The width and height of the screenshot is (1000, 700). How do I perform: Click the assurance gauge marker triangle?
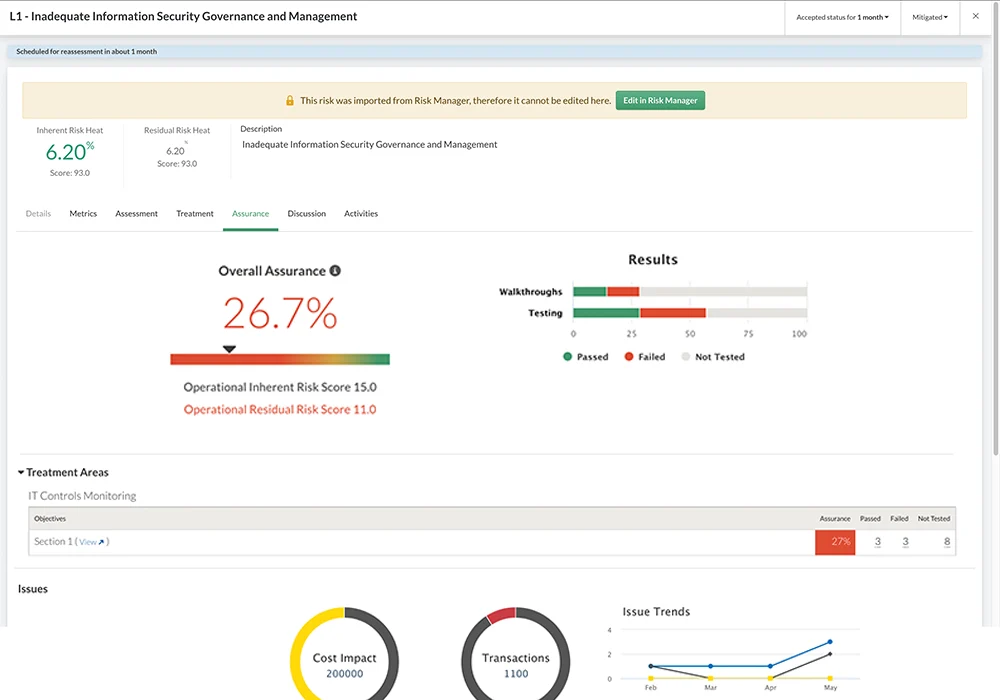(230, 348)
